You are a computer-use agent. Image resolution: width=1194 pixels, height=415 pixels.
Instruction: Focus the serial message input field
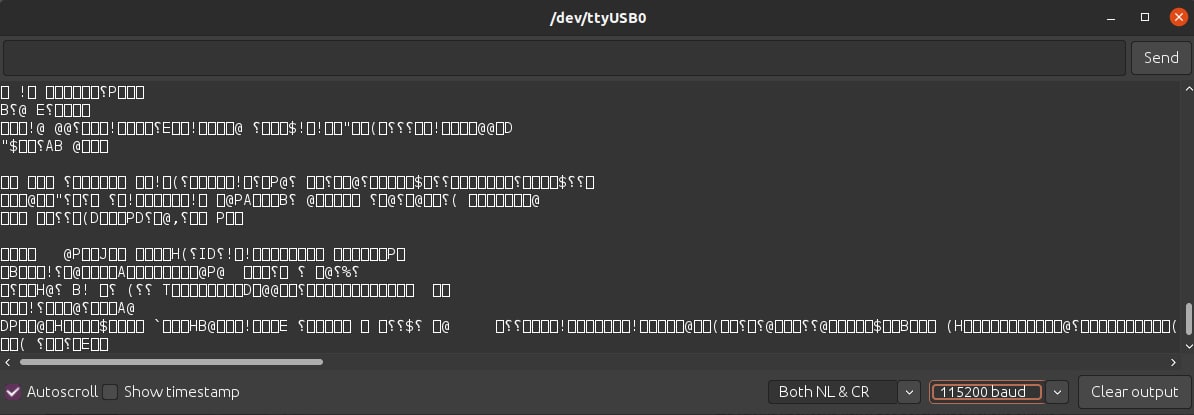point(564,58)
